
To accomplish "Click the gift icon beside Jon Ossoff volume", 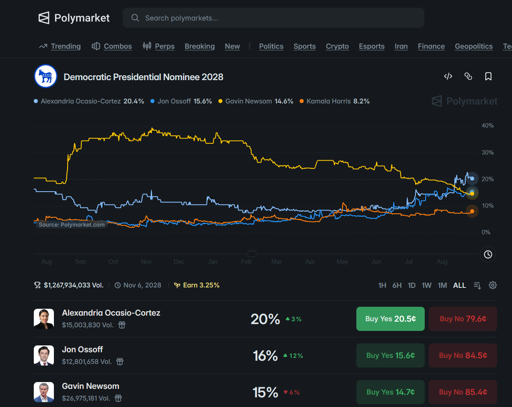I will [120, 362].
